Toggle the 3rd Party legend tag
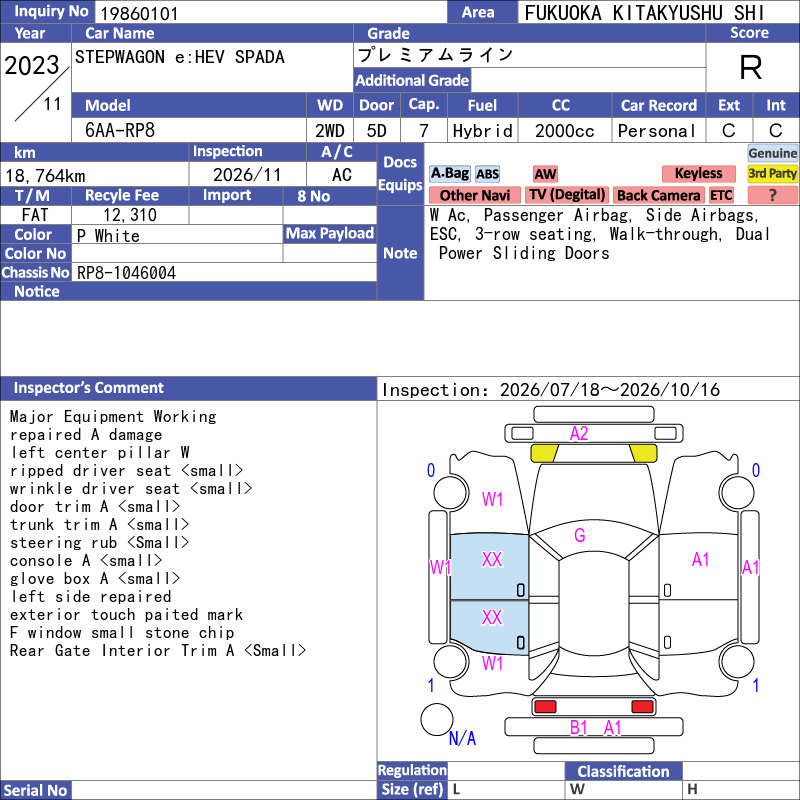 [772, 173]
